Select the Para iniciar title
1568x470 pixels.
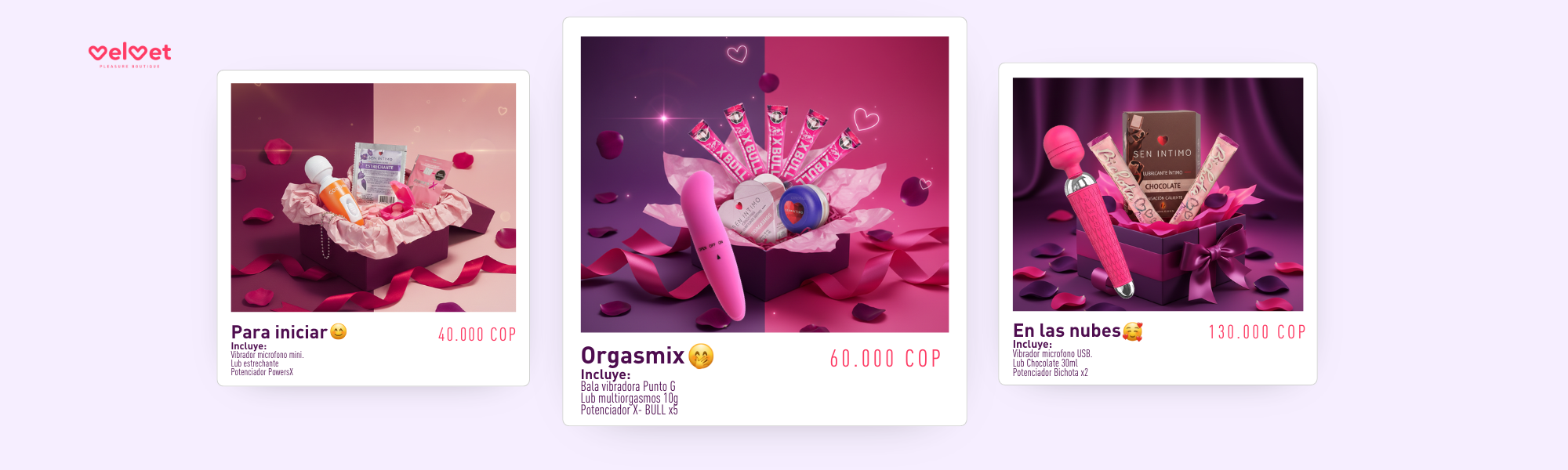(279, 332)
